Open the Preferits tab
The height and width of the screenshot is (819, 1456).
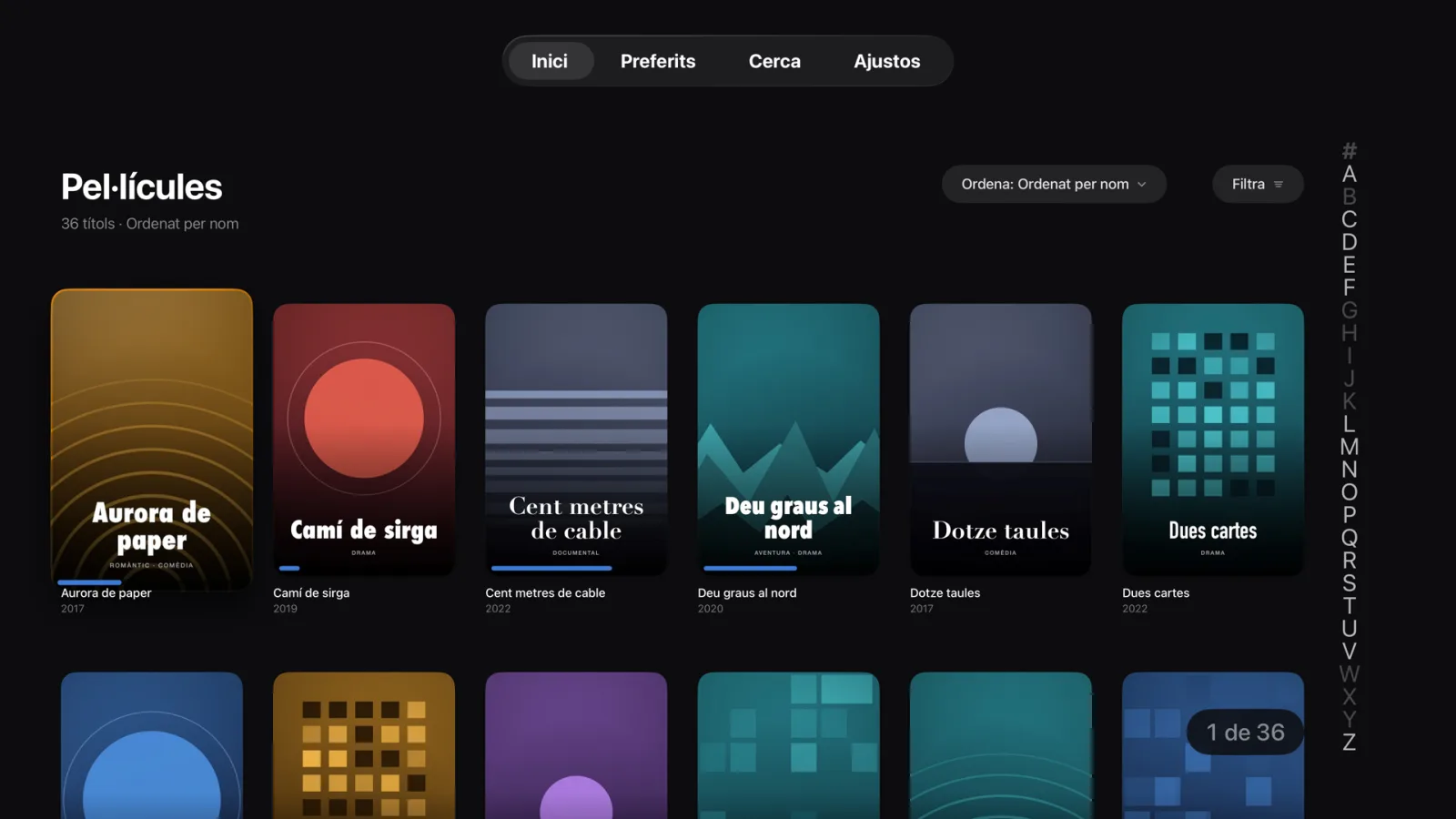(x=658, y=61)
